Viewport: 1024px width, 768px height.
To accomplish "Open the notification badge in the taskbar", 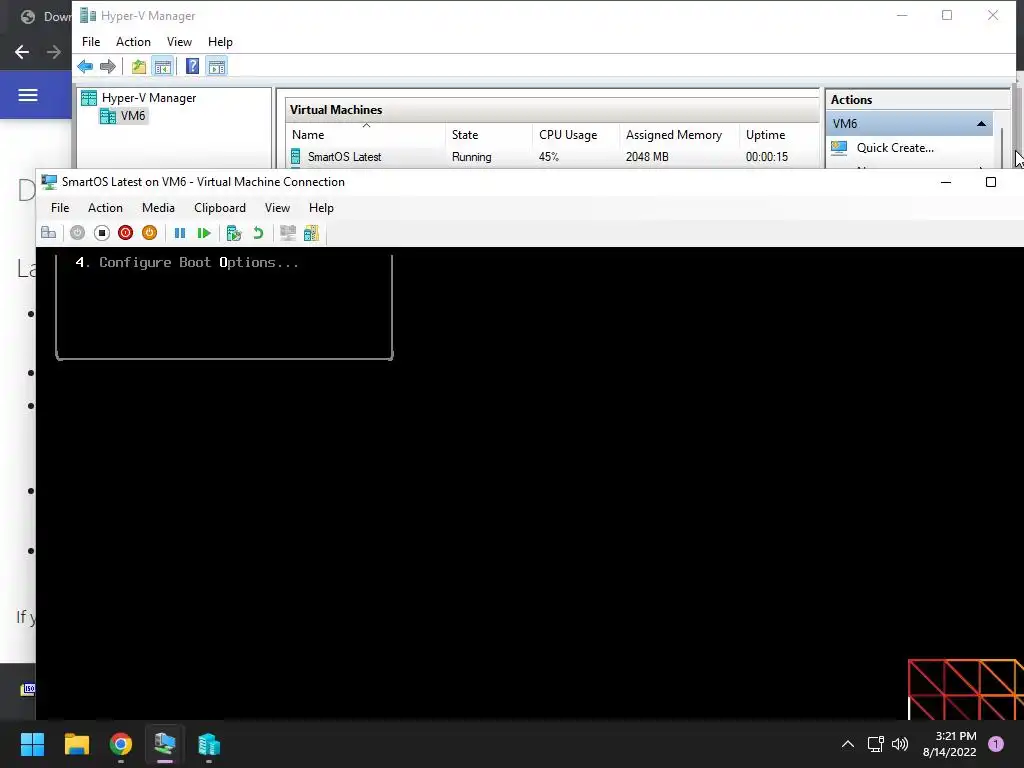I will tap(996, 744).
